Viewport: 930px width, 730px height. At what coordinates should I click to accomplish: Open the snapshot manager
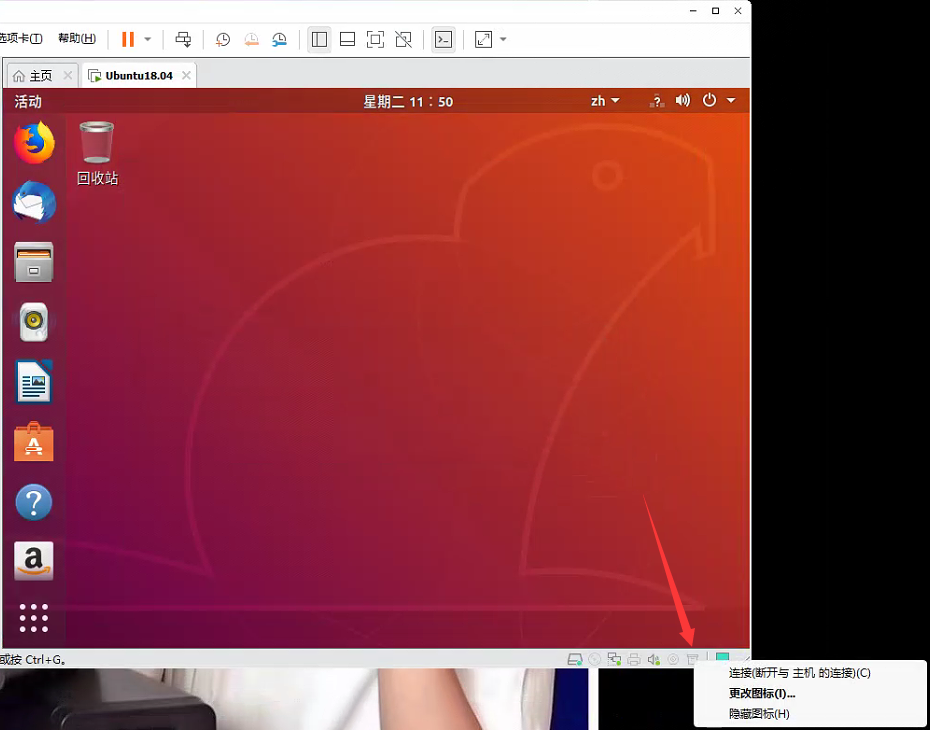coord(279,40)
